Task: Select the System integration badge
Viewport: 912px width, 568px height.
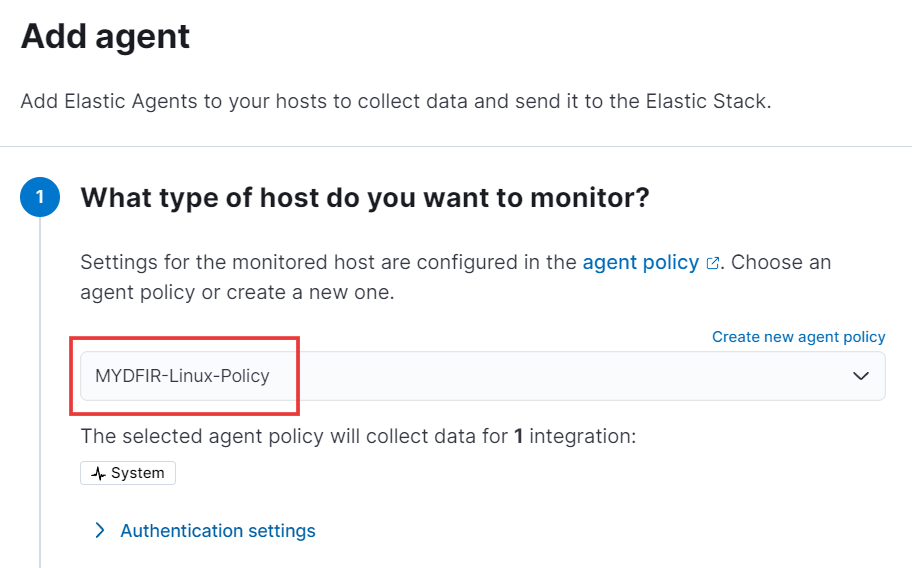Action: click(x=128, y=473)
